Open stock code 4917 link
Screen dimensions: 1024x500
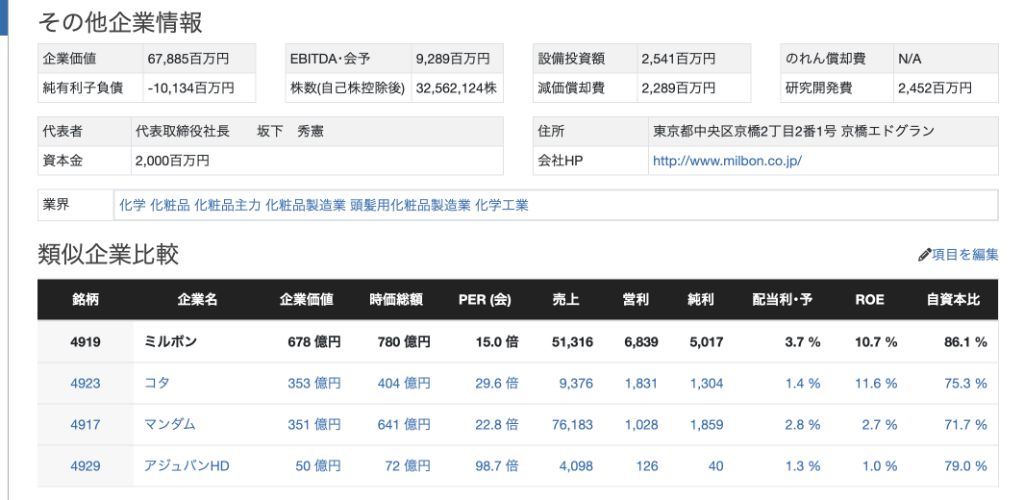point(86,425)
